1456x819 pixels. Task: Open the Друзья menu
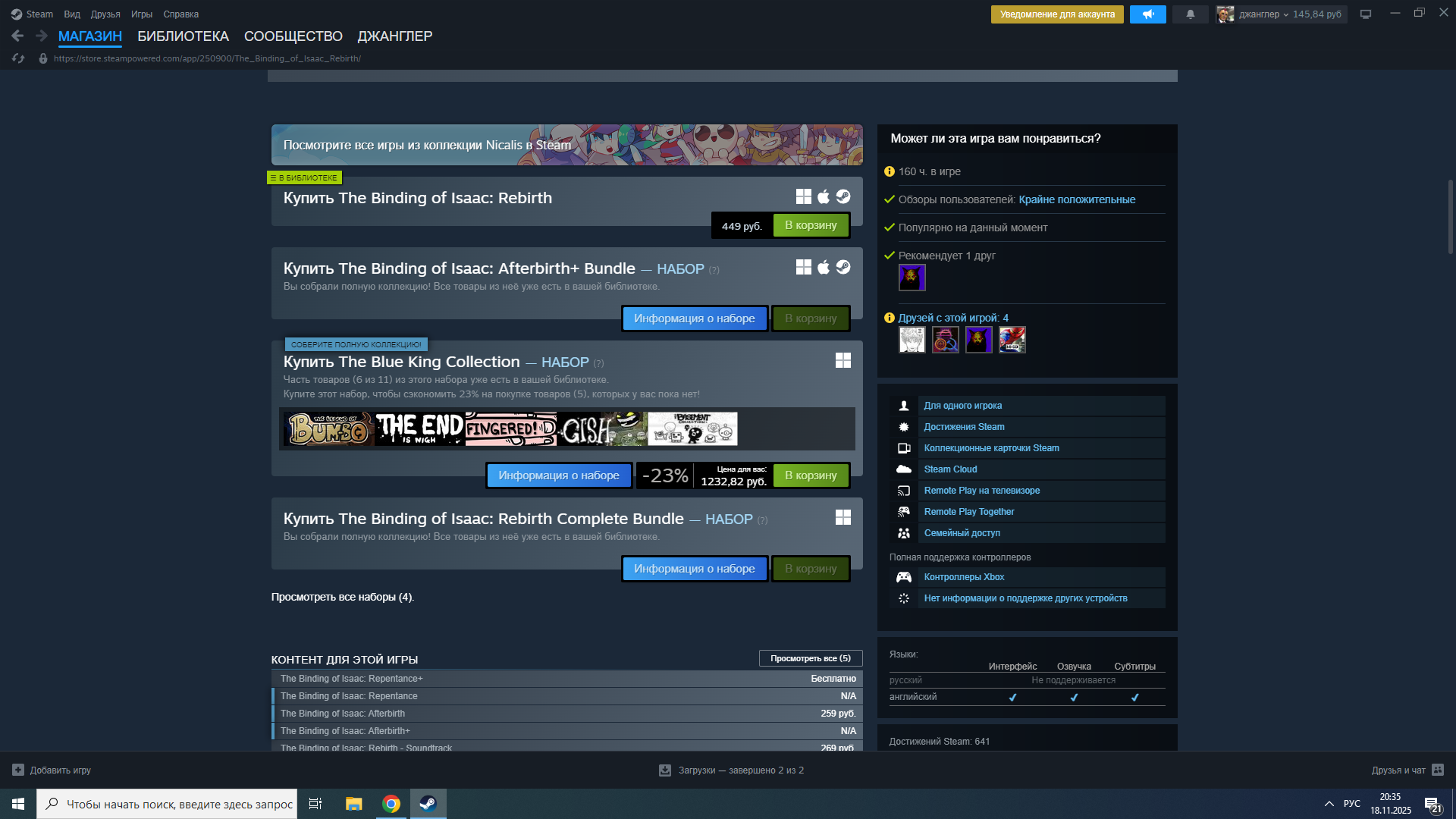[105, 14]
